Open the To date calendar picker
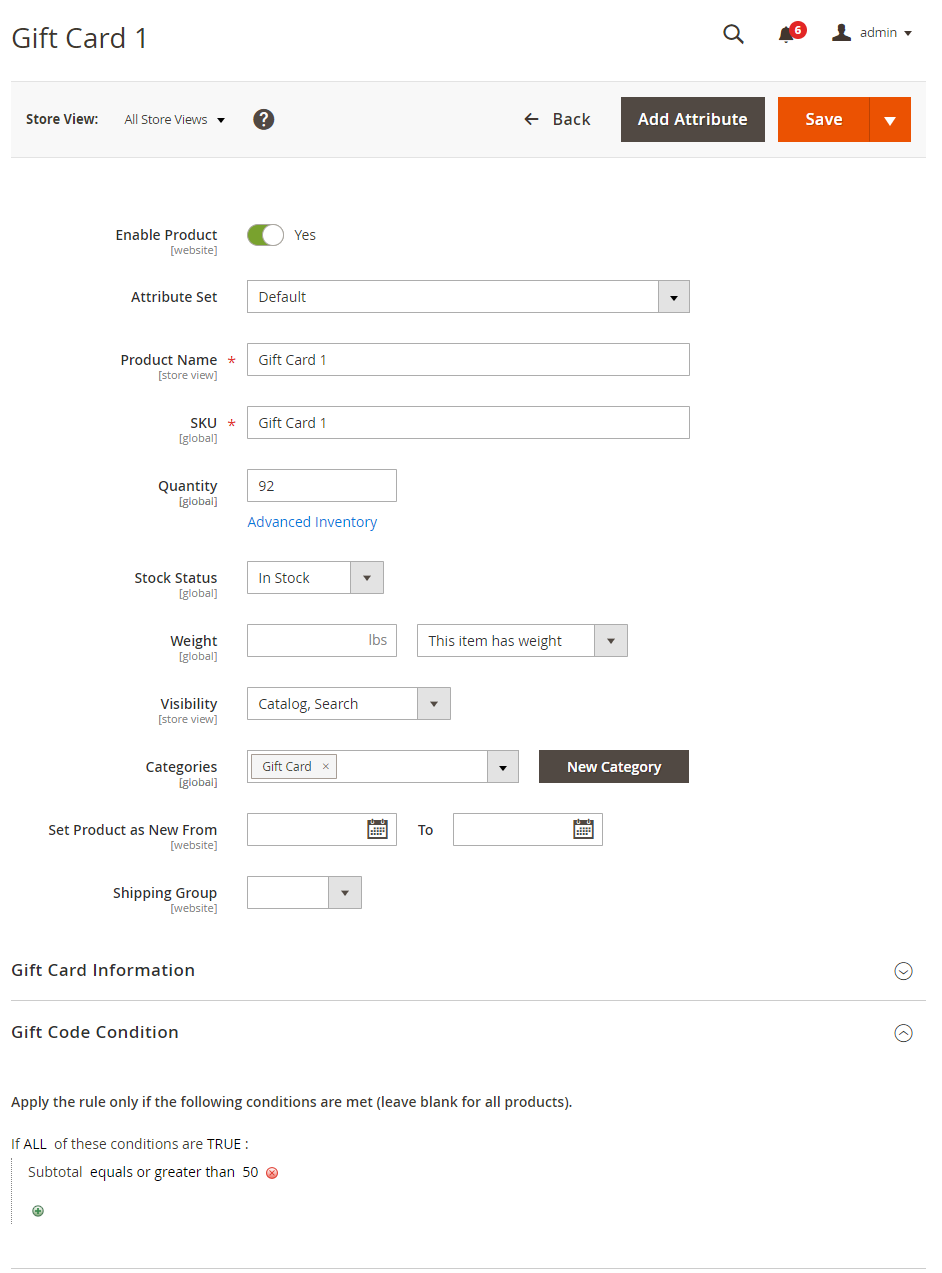Screen dimensions: 942x1273 click(x=583, y=829)
